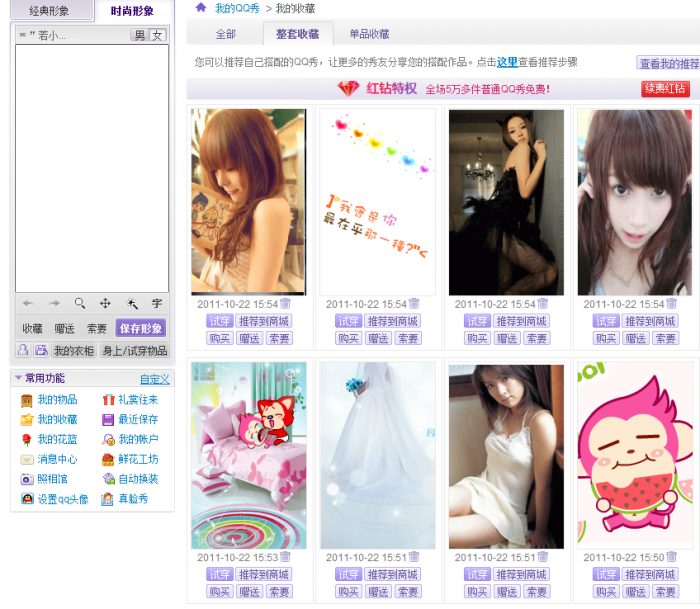
Task: Click 赠送 on the 15:50 item
Action: click(x=636, y=592)
